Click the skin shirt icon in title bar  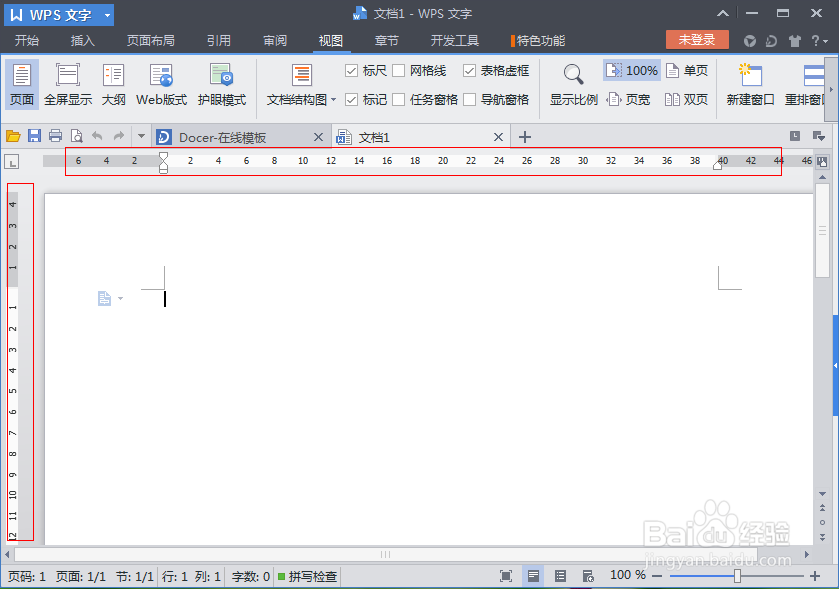[795, 41]
